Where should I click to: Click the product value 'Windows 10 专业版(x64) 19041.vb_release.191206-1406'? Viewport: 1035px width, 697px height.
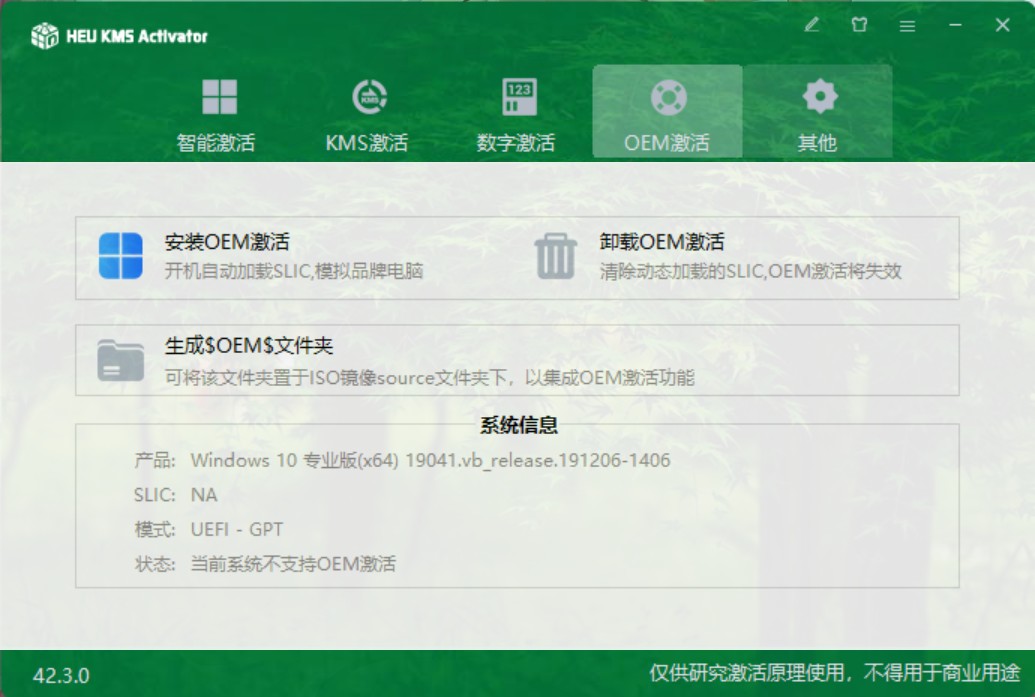pos(430,460)
